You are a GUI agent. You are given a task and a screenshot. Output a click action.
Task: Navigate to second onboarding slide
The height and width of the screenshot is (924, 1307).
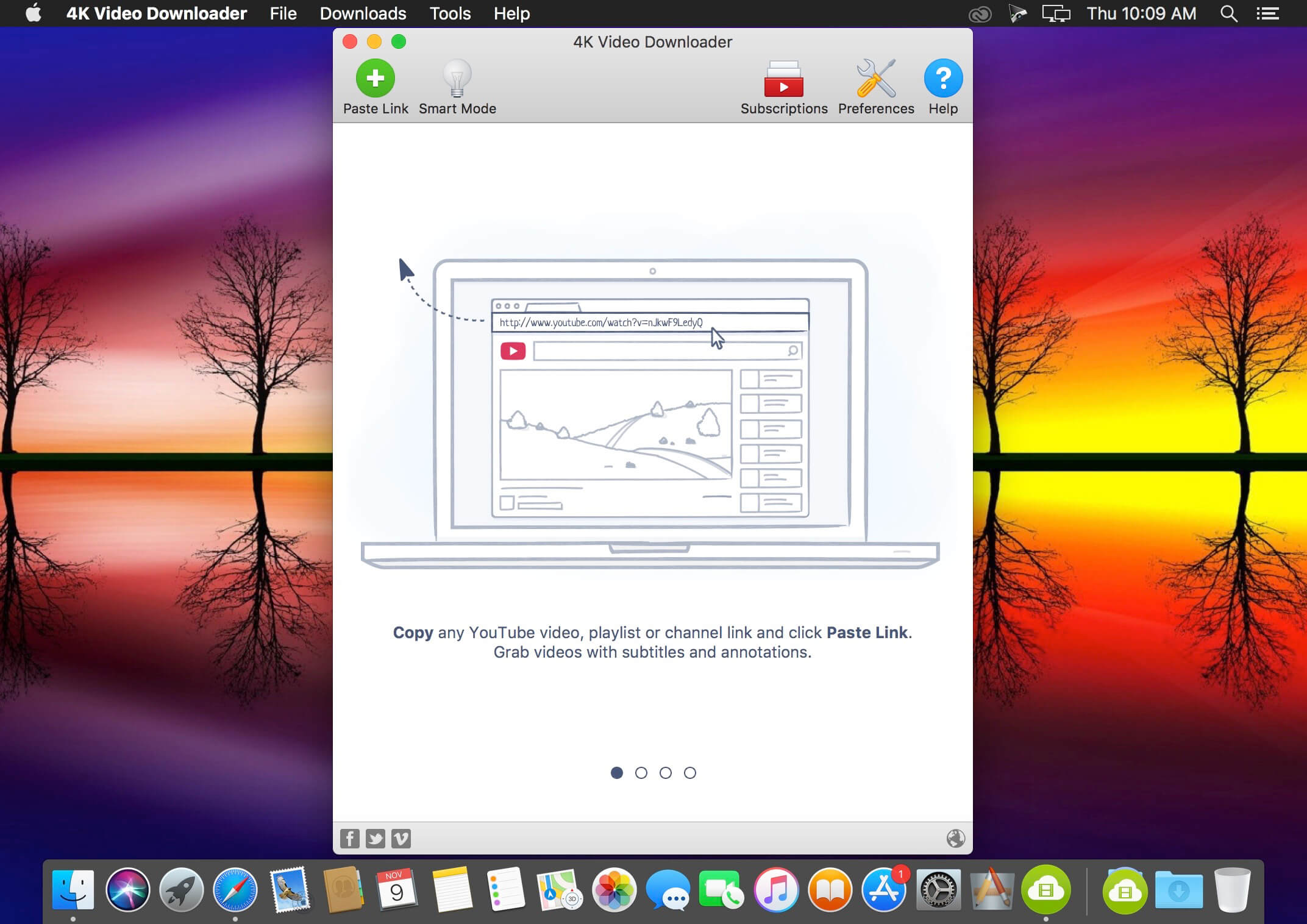pos(641,773)
